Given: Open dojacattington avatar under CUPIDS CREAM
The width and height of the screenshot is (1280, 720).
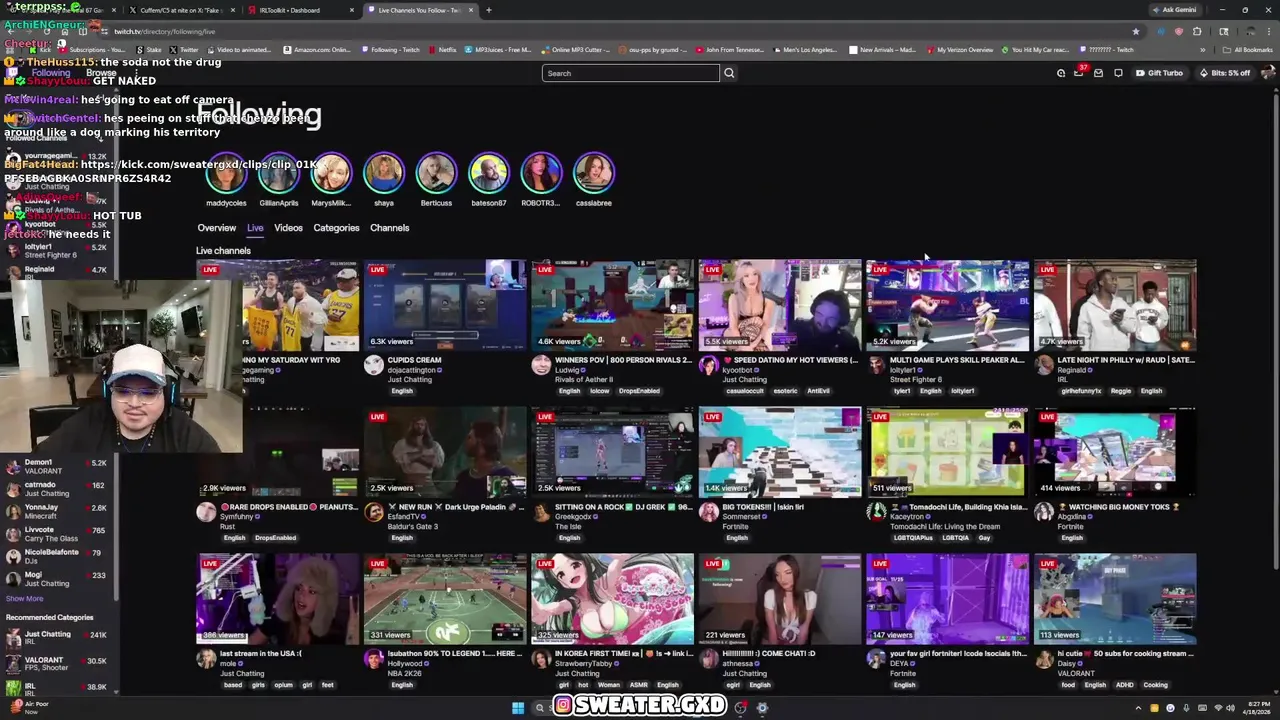Looking at the screenshot, I should [x=373, y=366].
